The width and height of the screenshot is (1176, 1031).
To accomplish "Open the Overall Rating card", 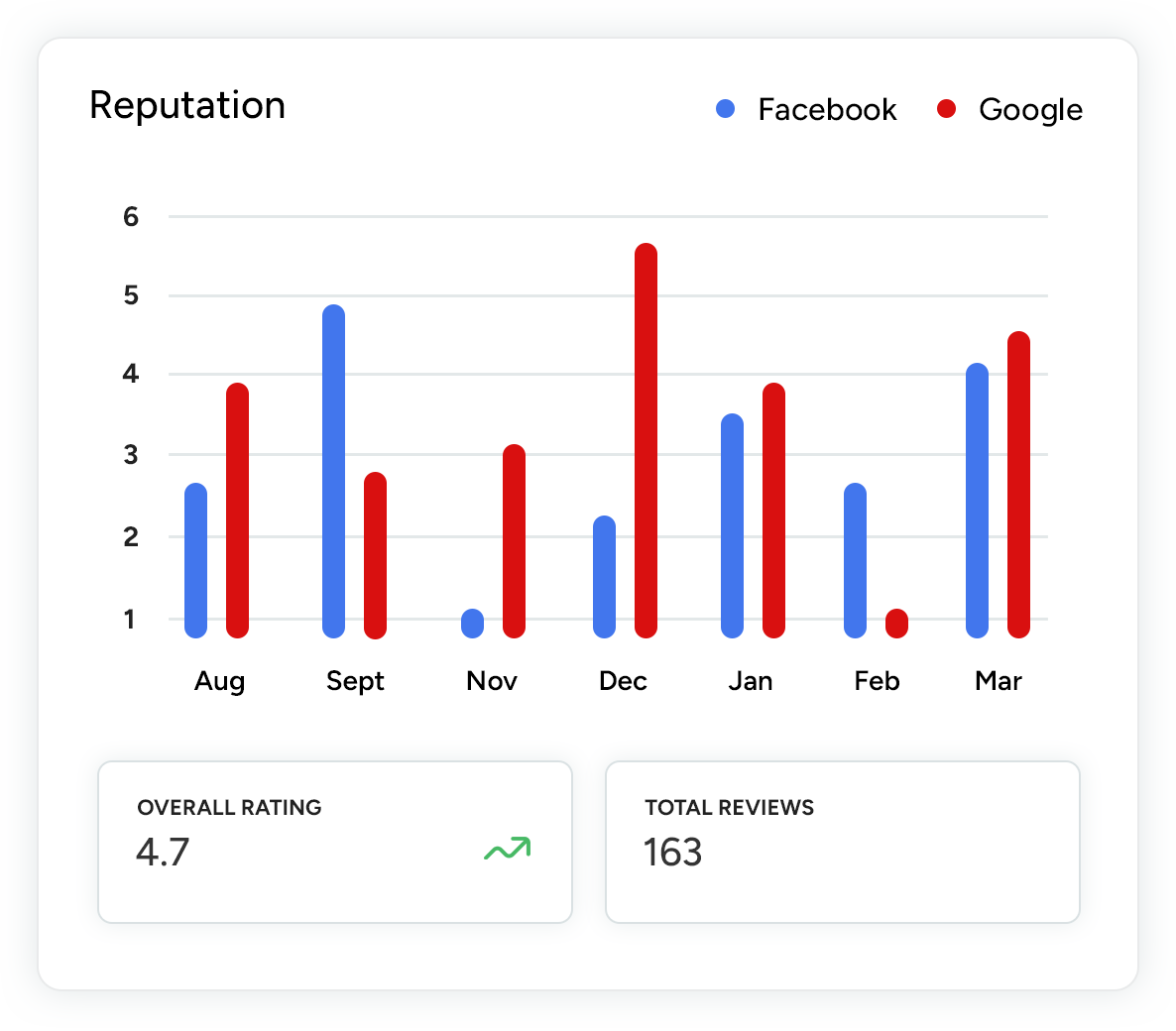I will [x=335, y=842].
